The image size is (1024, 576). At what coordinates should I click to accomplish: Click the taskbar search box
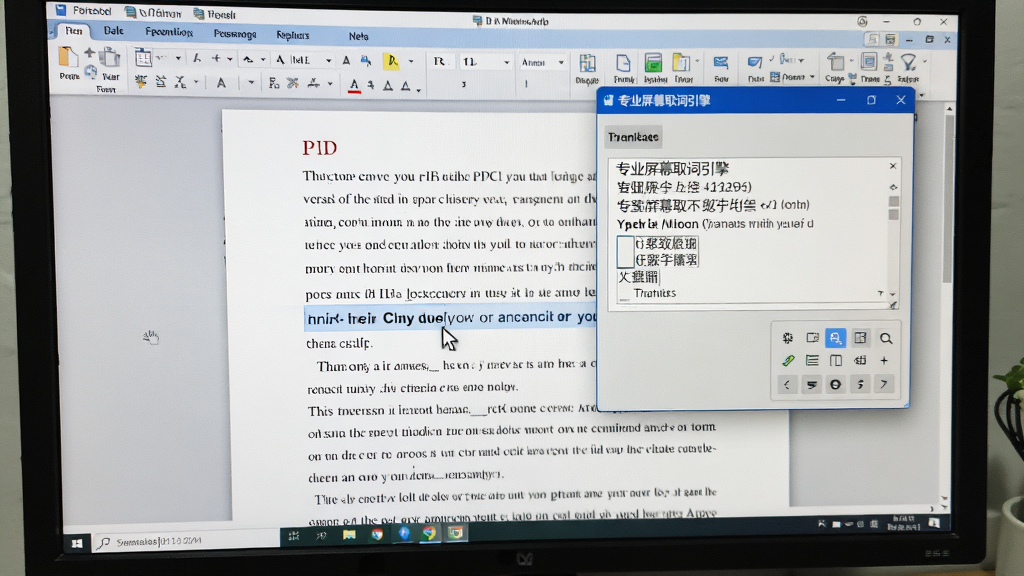point(185,541)
